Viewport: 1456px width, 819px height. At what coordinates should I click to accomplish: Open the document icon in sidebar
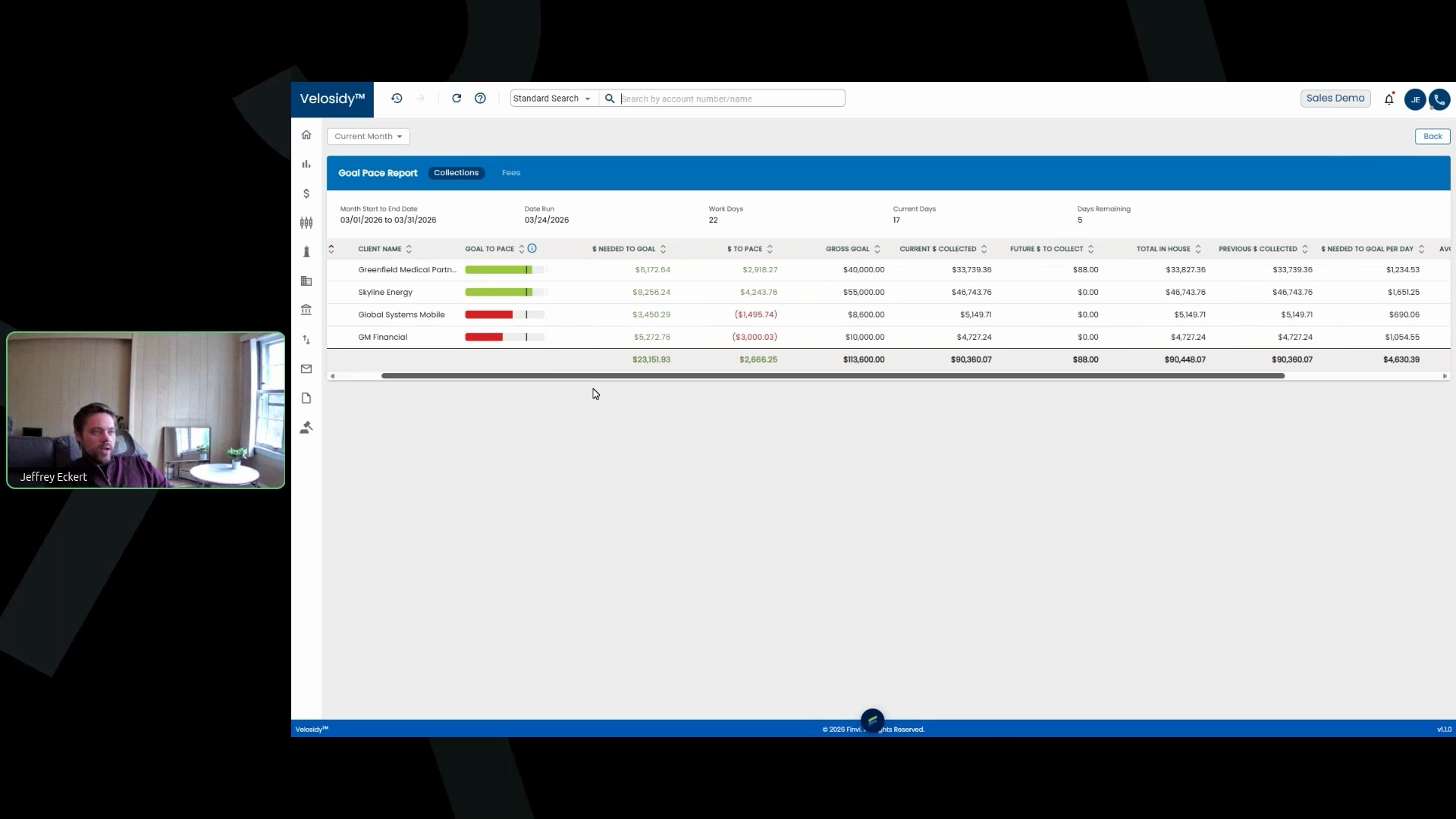[306, 398]
